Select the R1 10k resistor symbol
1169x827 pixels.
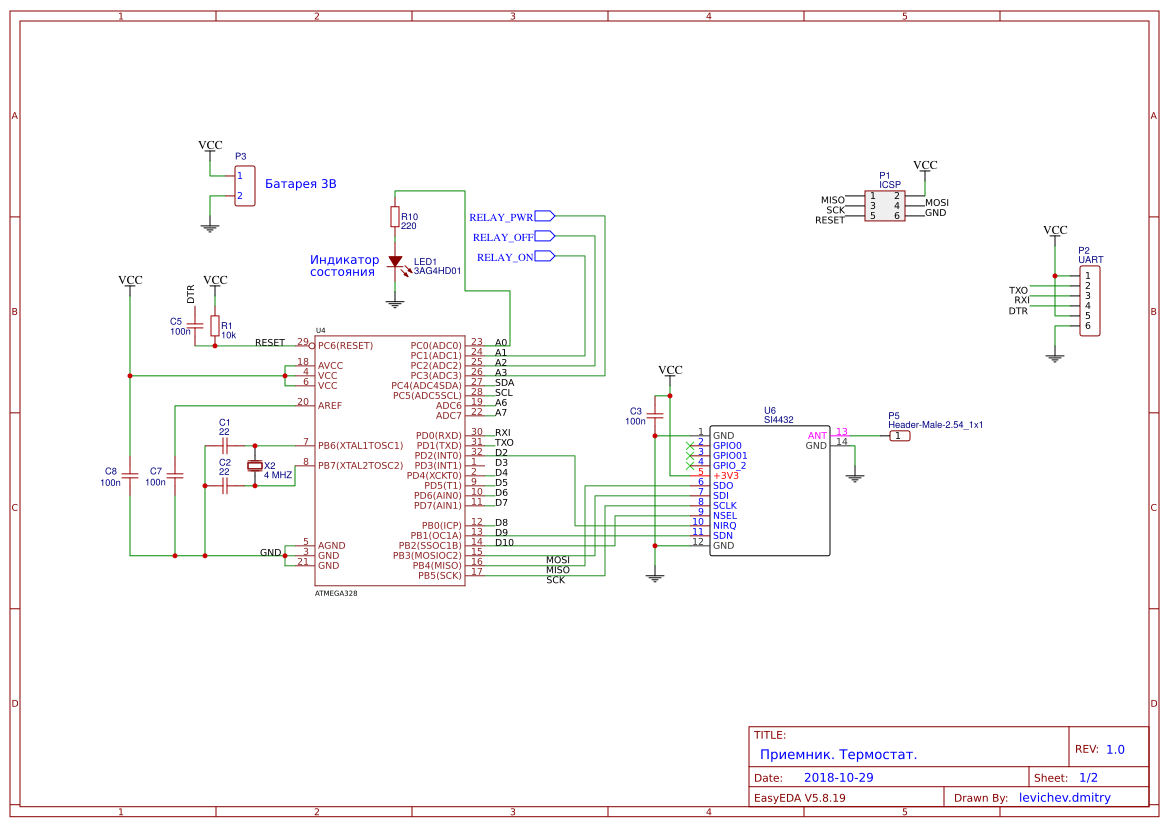[215, 326]
